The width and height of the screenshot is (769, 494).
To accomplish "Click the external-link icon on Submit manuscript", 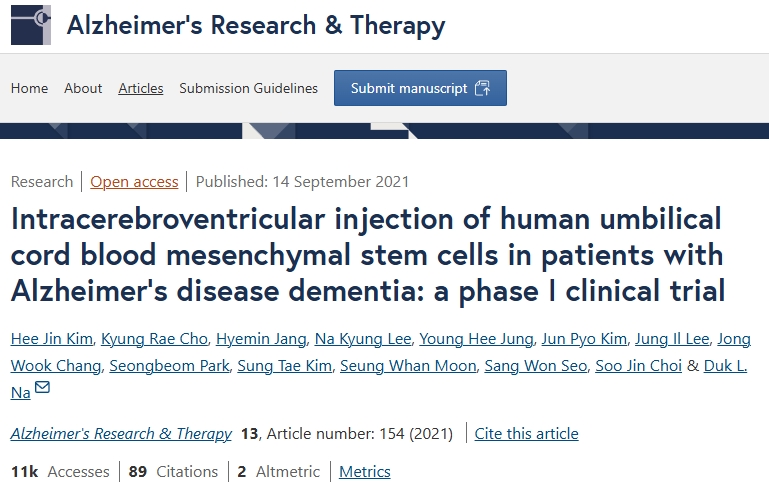I will pos(483,88).
